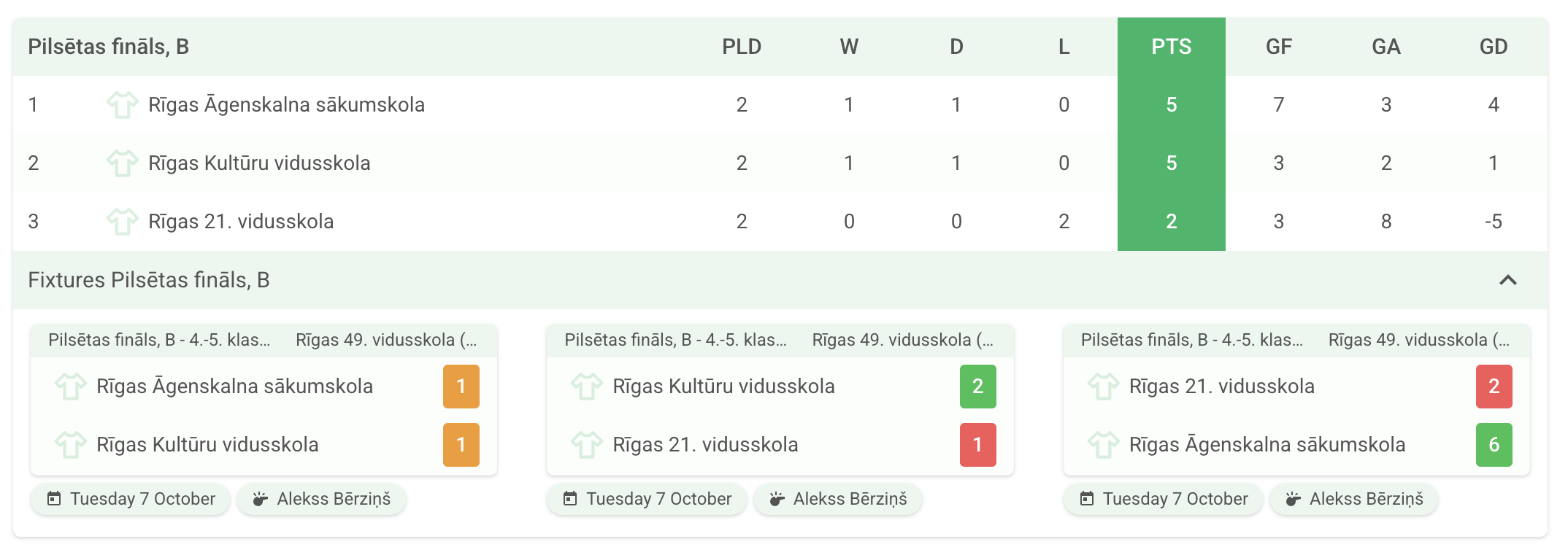Sort standings by the GD column header
The image size is (1568, 547).
click(x=1493, y=47)
